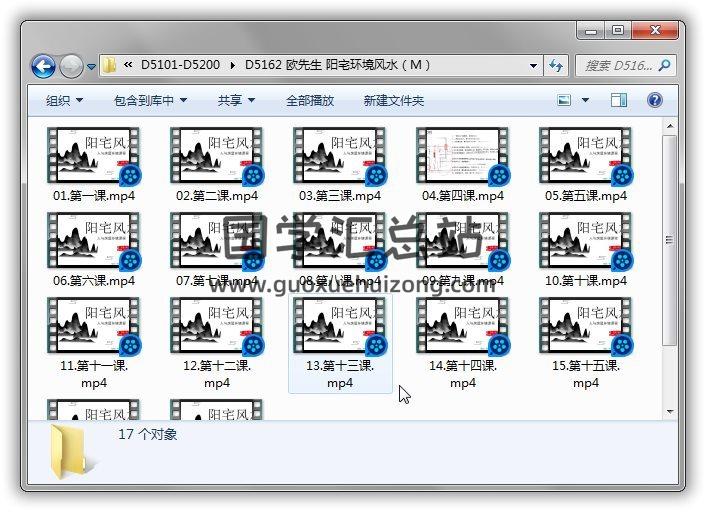Click the refresh button beside address bar
The width and height of the screenshot is (706, 512).
tap(556, 66)
